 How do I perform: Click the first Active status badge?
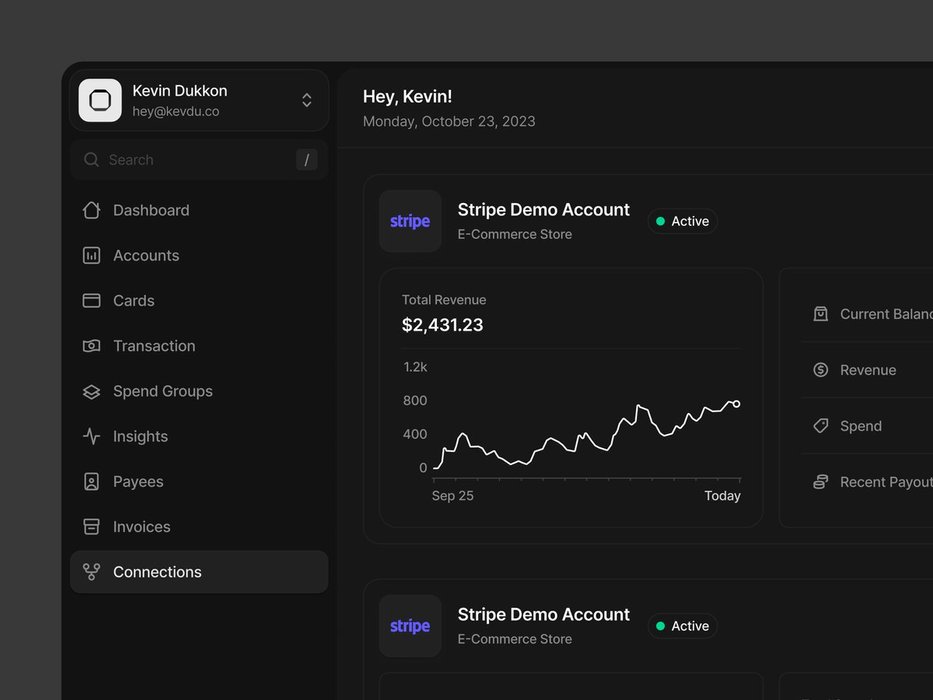tap(682, 221)
